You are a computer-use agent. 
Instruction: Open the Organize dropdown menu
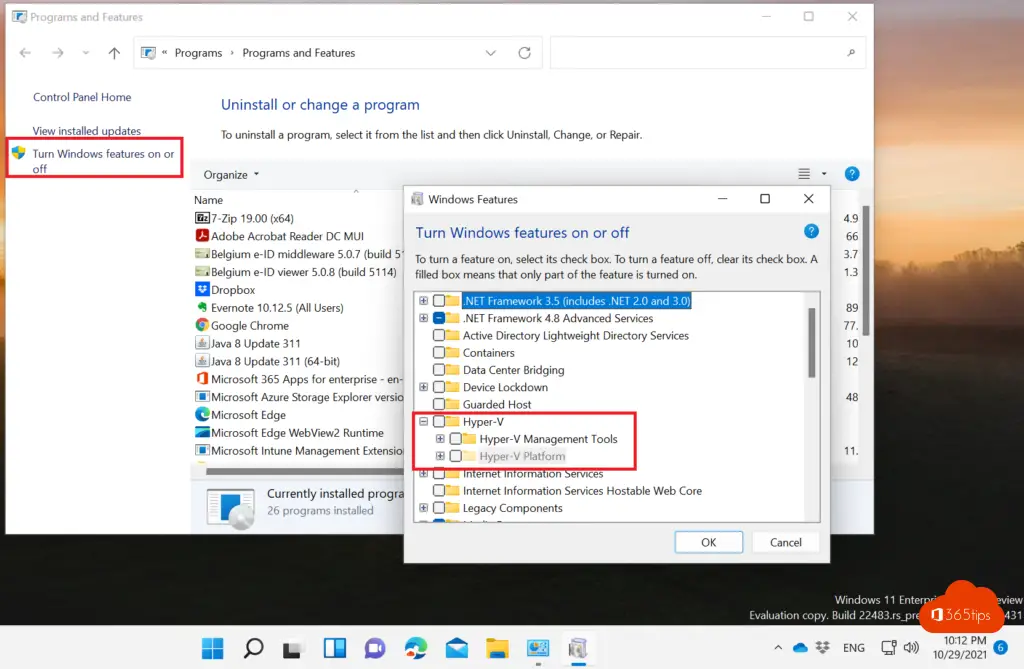(x=231, y=175)
